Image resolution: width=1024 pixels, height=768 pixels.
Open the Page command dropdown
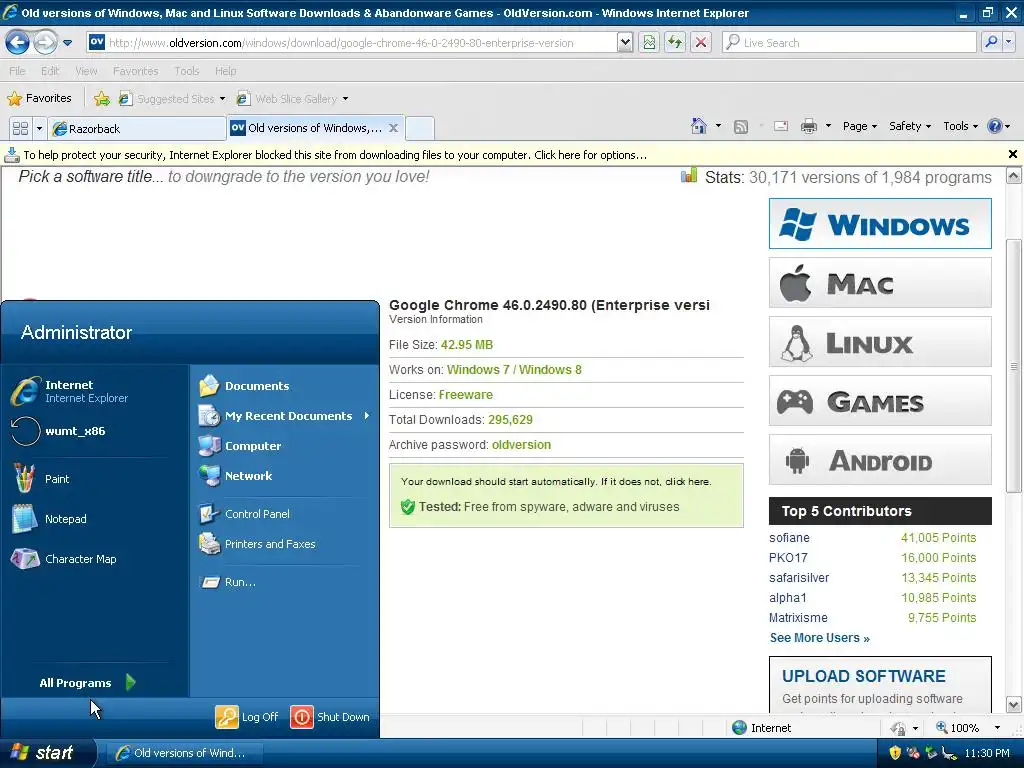(859, 126)
